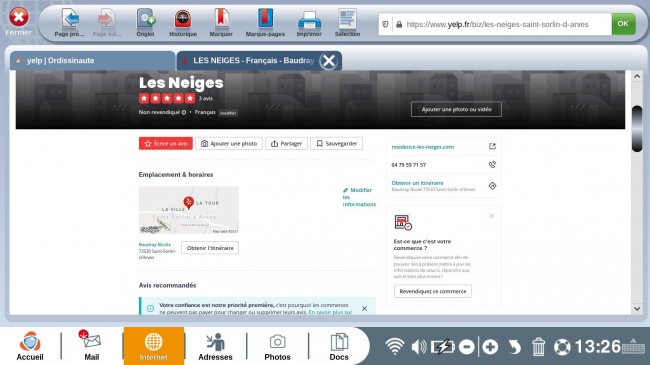The height and width of the screenshot is (365, 650).
Task: Click Ajouter une photo button
Action: 229,144
